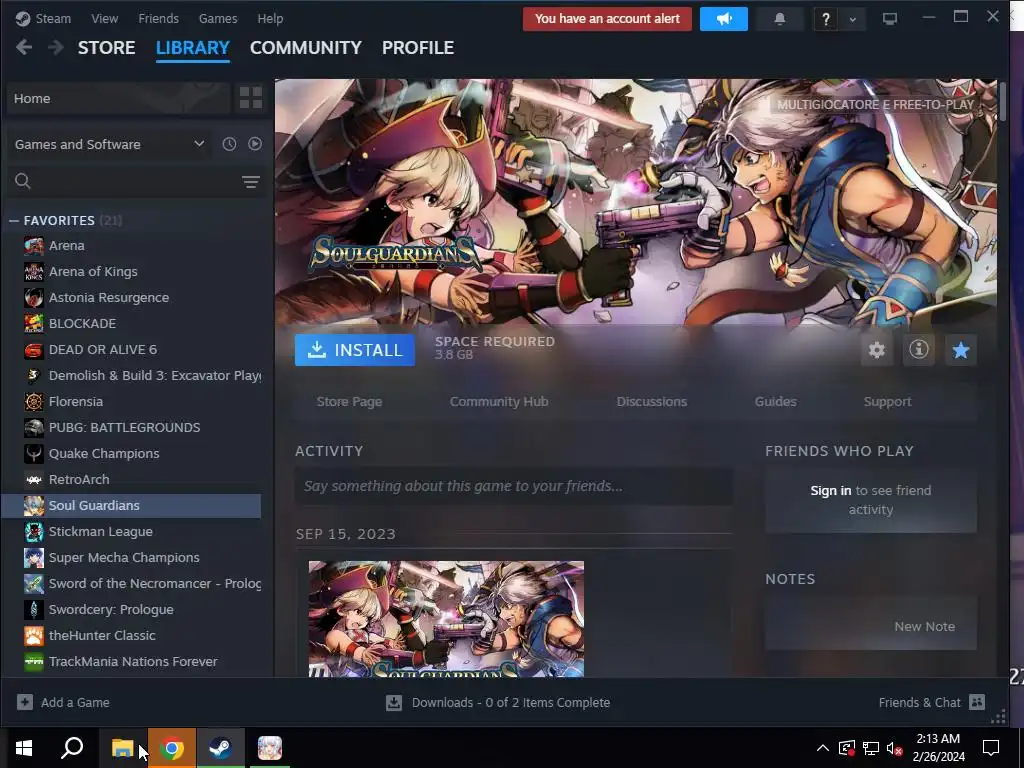Click the PUBG: BATTLEGROUNDS game icon
Viewport: 1024px width, 768px height.
(x=34, y=427)
